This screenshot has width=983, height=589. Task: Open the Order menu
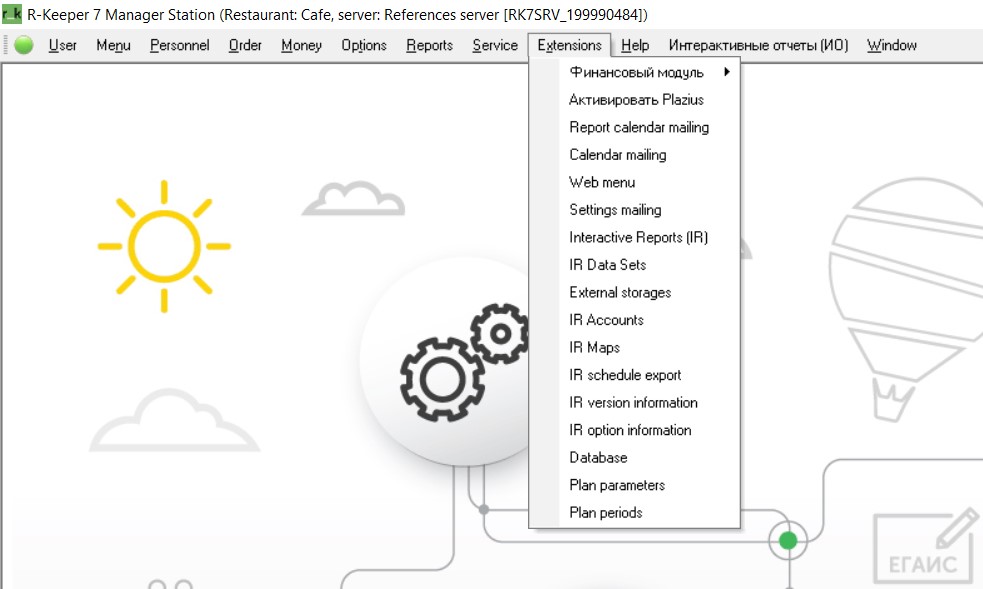tap(245, 45)
